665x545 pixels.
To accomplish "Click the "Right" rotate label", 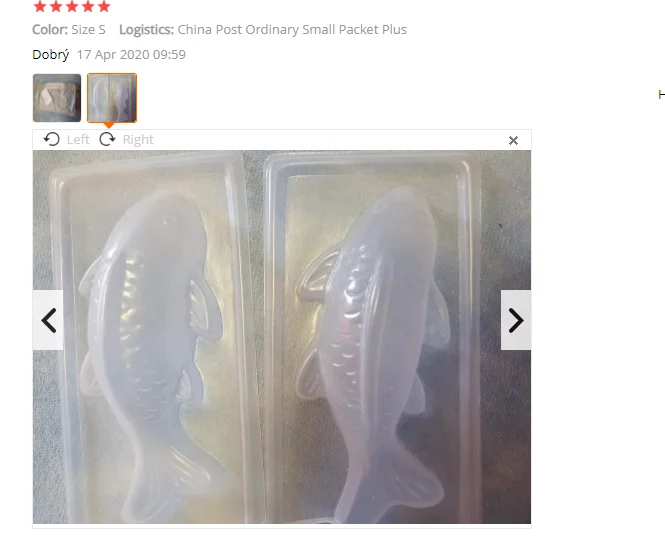I will tap(138, 140).
